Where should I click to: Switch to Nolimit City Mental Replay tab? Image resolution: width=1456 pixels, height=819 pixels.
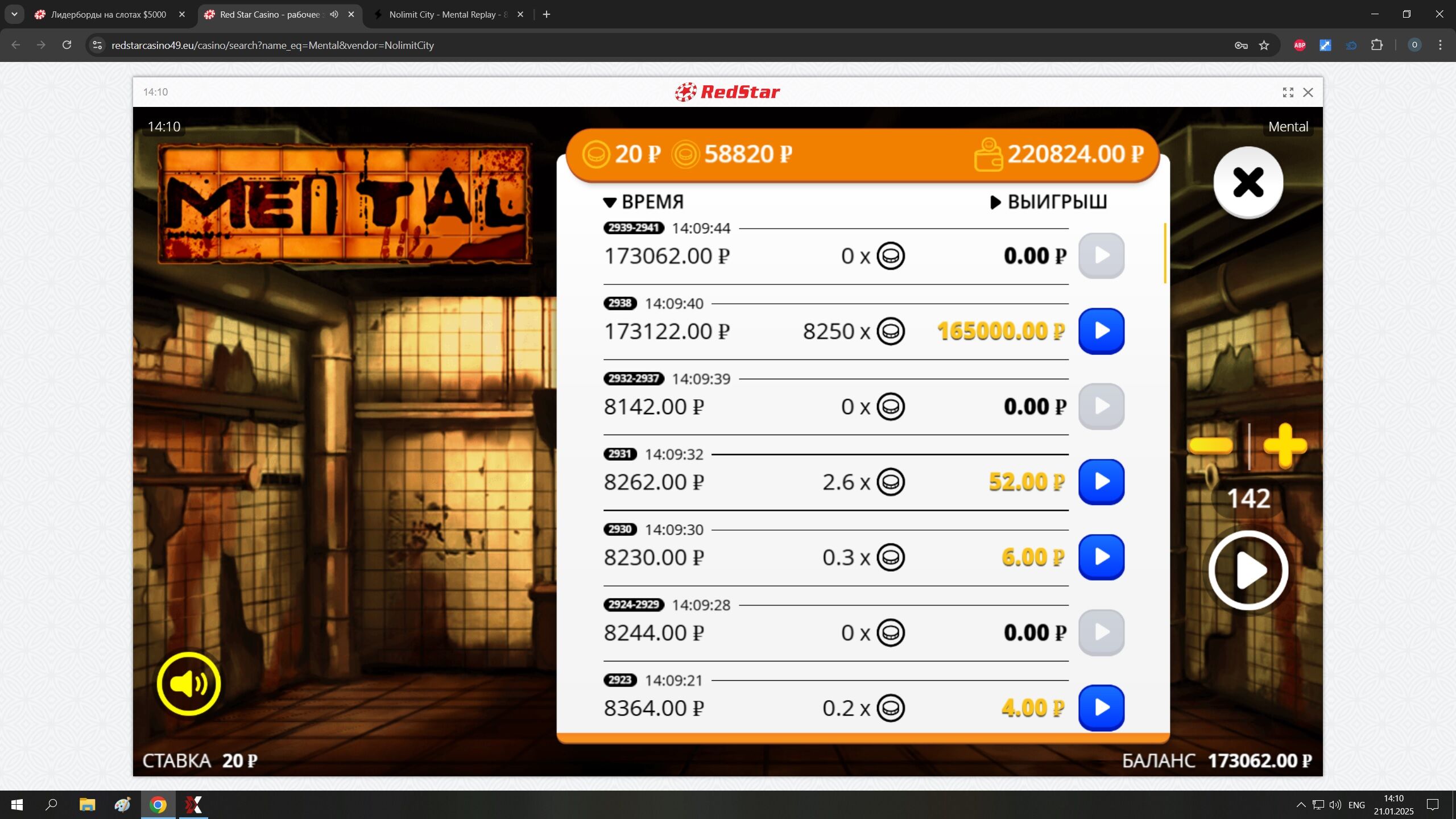point(442,14)
